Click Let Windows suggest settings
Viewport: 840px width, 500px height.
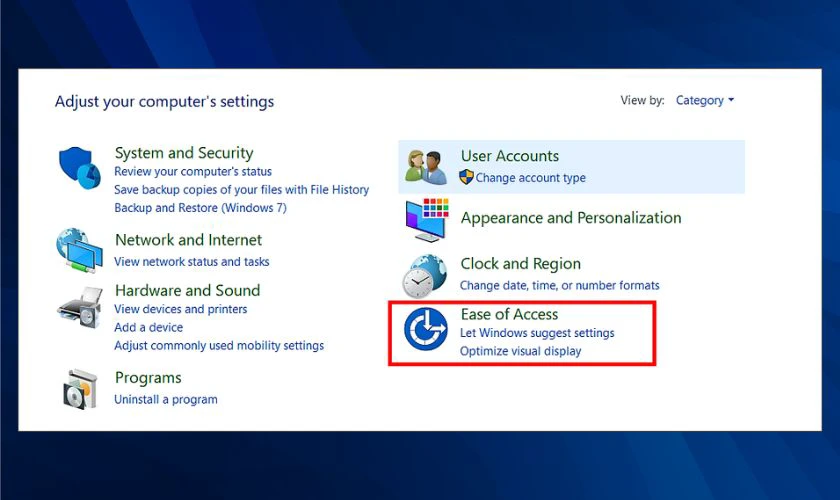[x=537, y=333]
